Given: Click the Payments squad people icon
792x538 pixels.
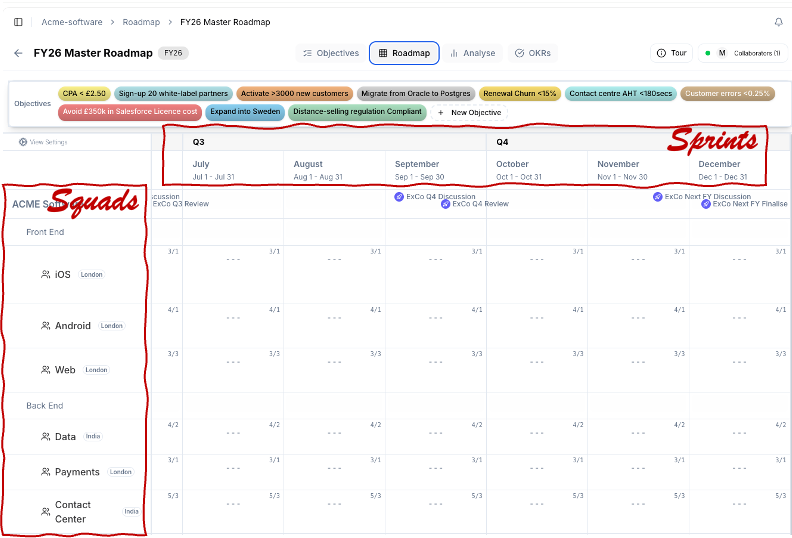Looking at the screenshot, I should click(46, 472).
